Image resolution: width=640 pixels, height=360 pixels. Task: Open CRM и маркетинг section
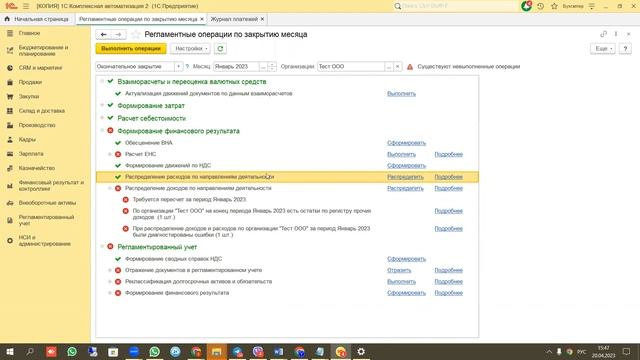40,68
